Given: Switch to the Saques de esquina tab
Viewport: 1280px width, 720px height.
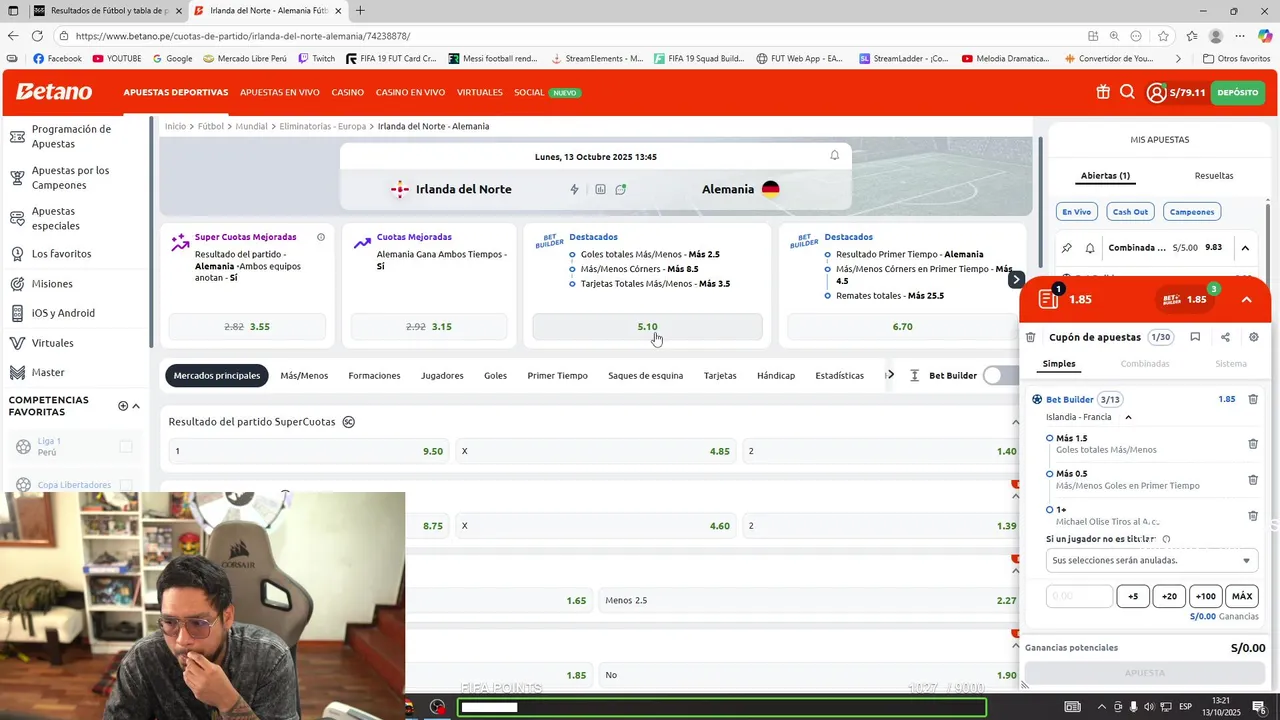Looking at the screenshot, I should pyautogui.click(x=646, y=376).
